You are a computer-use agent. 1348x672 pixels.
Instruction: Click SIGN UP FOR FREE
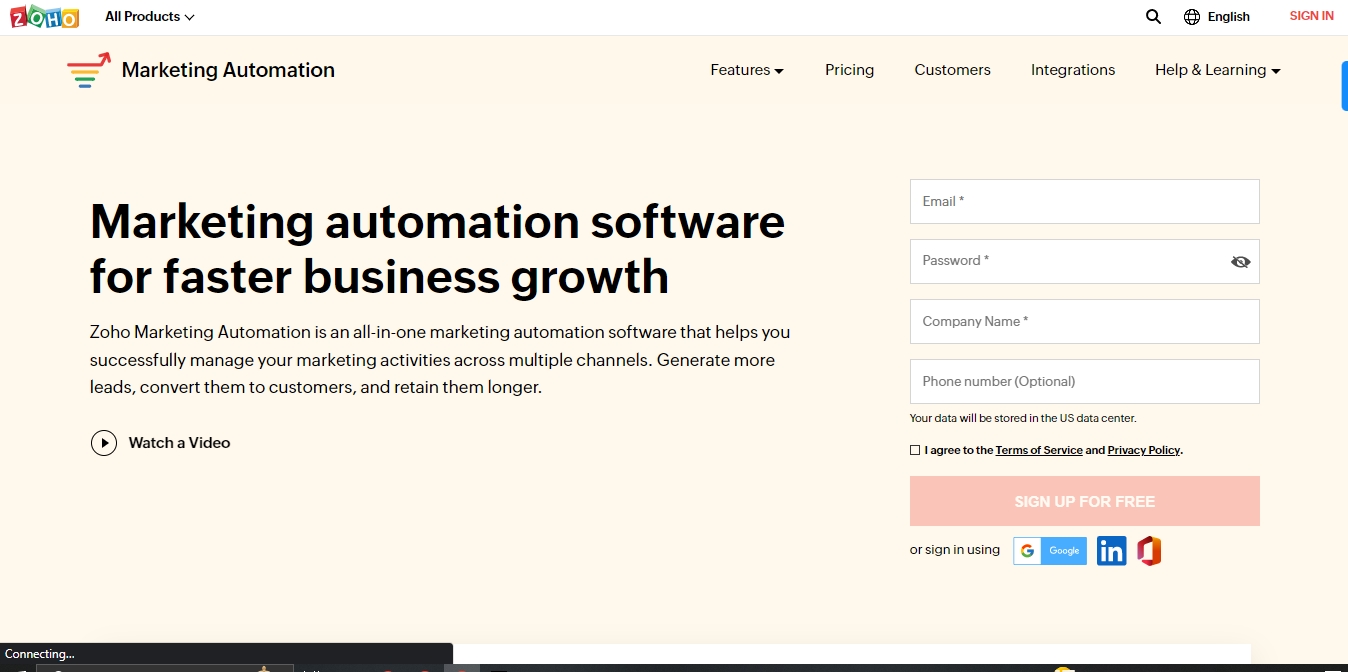coord(1084,501)
